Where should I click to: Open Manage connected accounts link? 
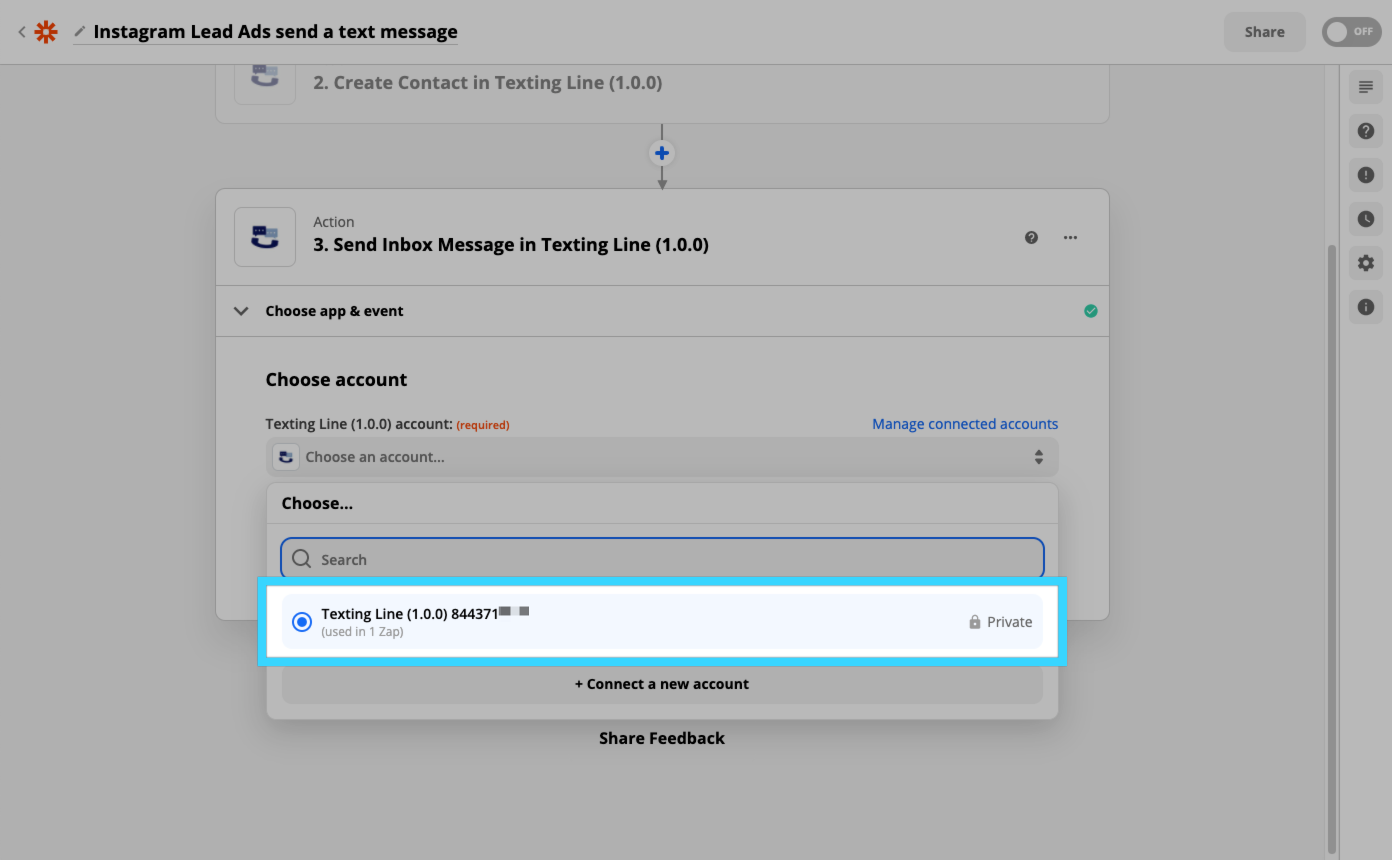[965, 424]
